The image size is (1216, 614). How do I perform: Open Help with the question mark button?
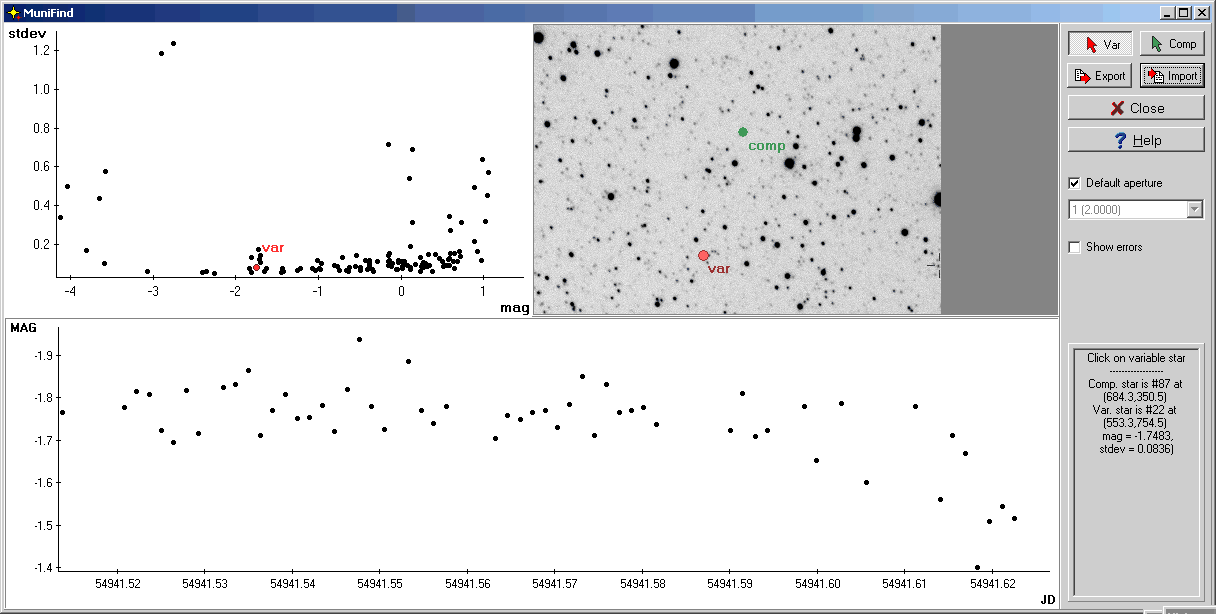(1135, 140)
